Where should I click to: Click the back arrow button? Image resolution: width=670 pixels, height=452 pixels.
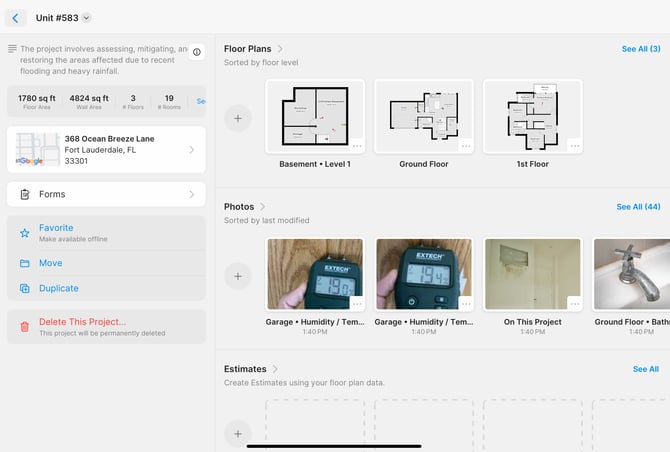(x=15, y=18)
